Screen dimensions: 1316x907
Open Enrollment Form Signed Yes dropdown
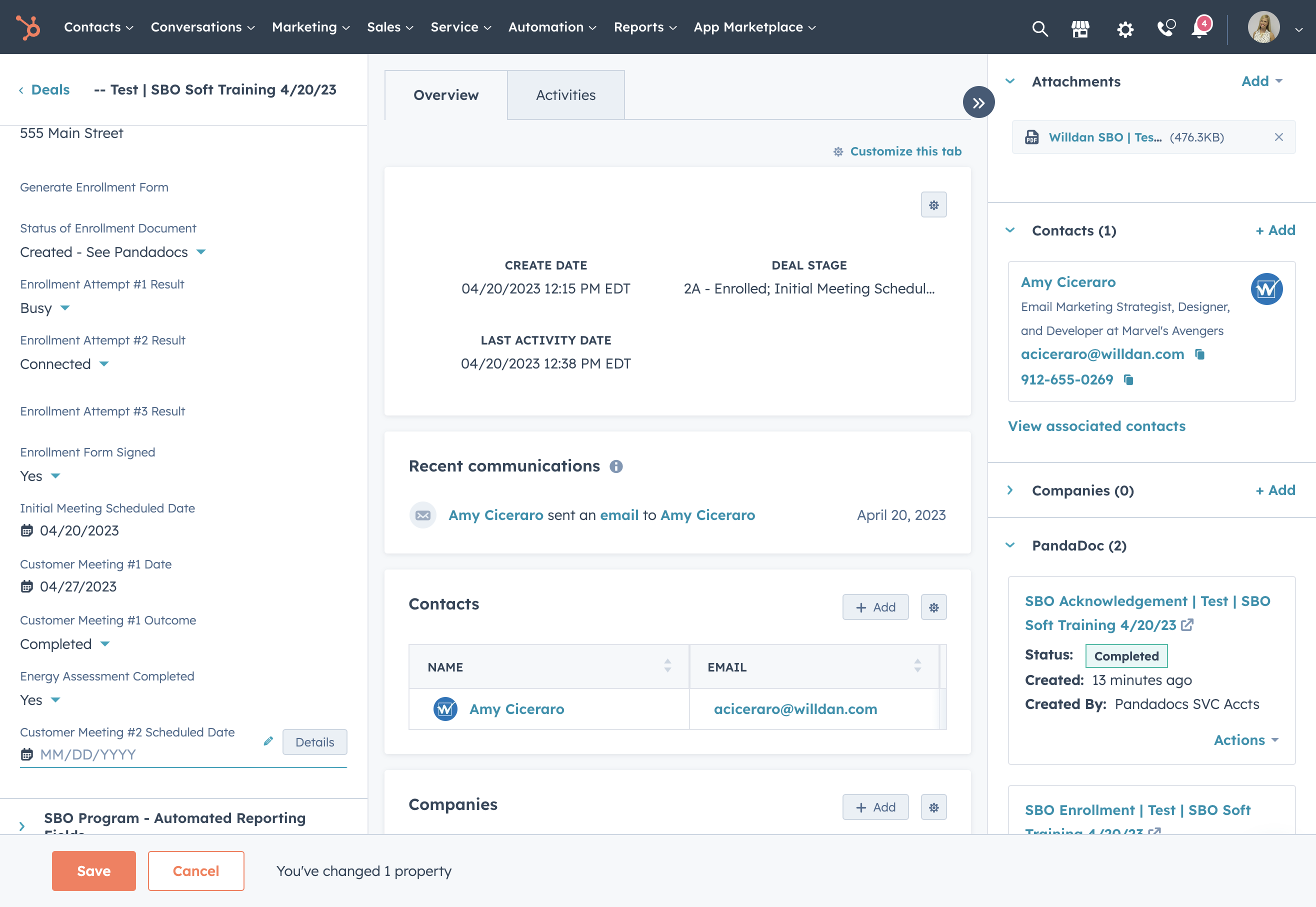(x=40, y=476)
